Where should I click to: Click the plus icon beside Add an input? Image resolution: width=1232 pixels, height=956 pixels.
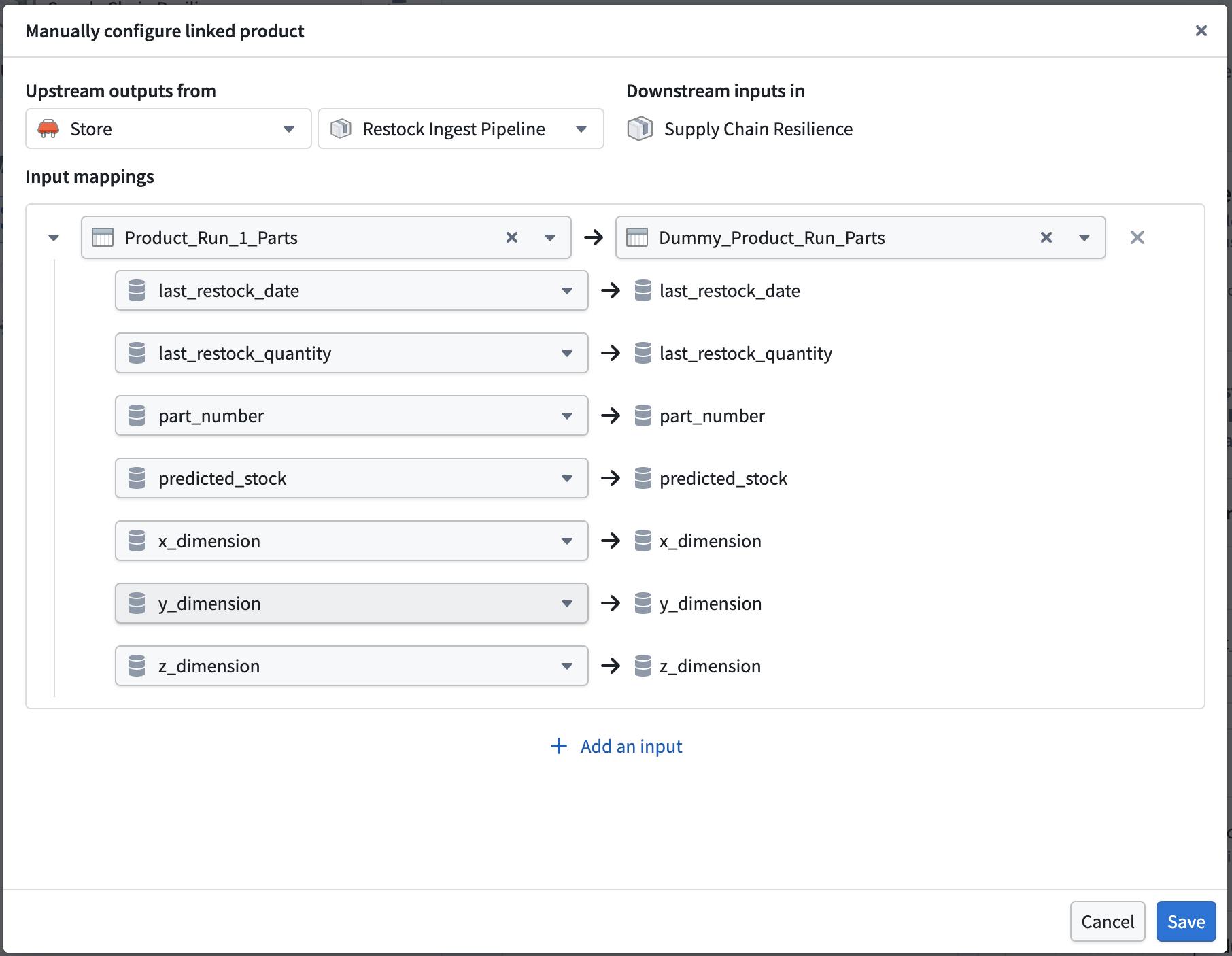pos(559,746)
